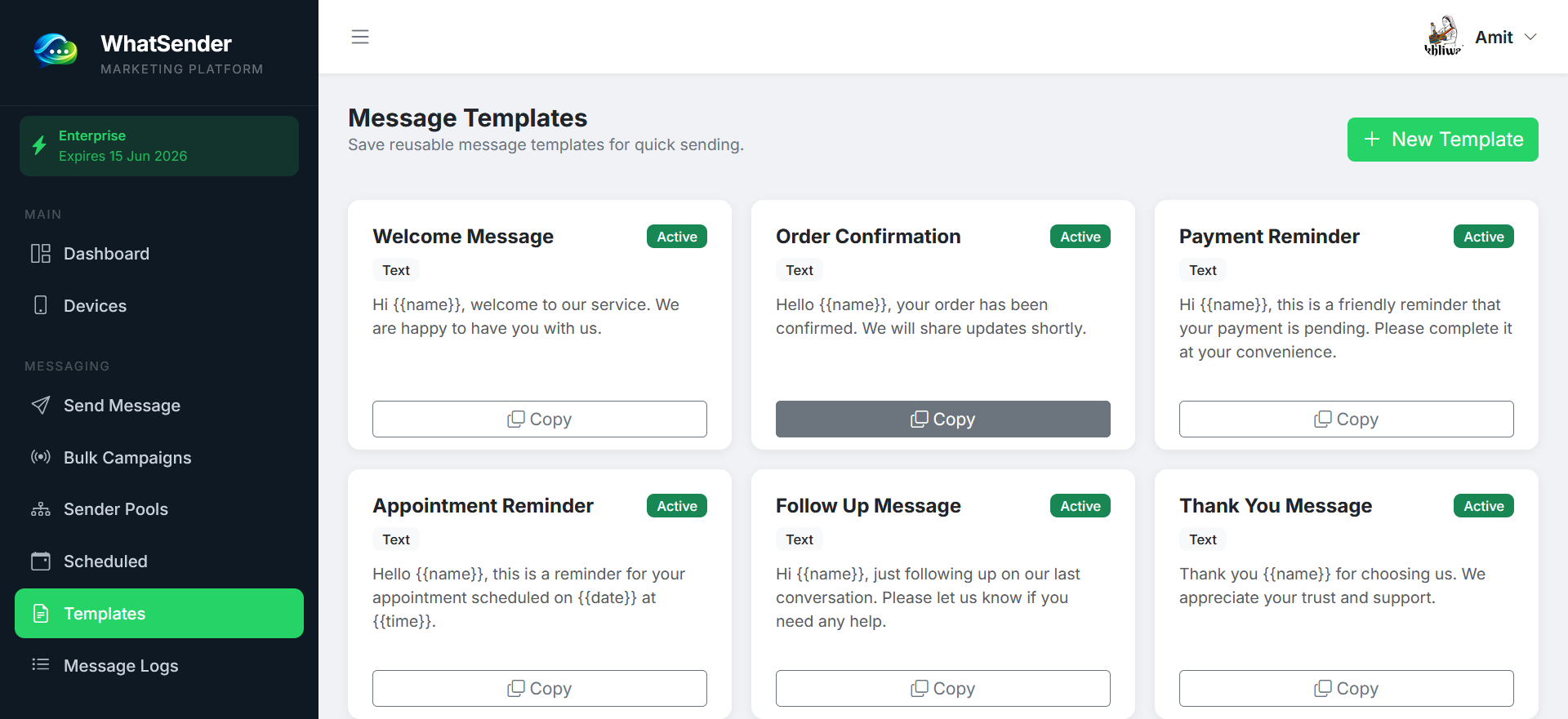This screenshot has width=1568, height=719.
Task: Click Text tag on Welcome Message card
Action: (396, 270)
